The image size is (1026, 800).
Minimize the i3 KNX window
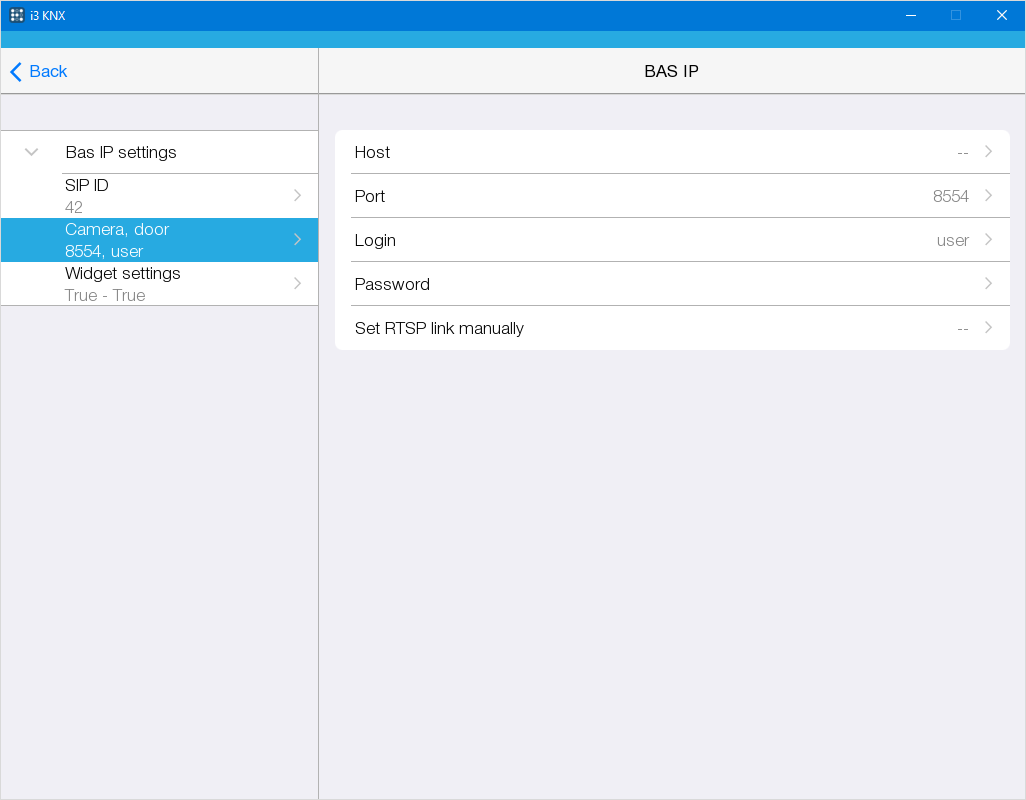[x=910, y=15]
